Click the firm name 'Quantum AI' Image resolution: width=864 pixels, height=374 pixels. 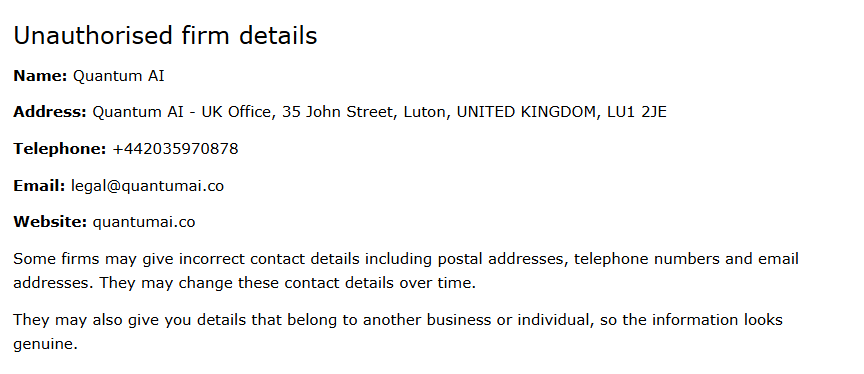pyautogui.click(x=118, y=76)
